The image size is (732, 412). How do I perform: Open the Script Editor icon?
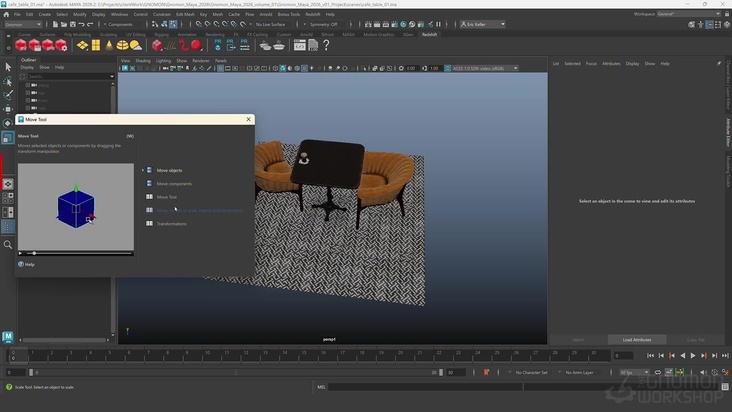(725, 387)
